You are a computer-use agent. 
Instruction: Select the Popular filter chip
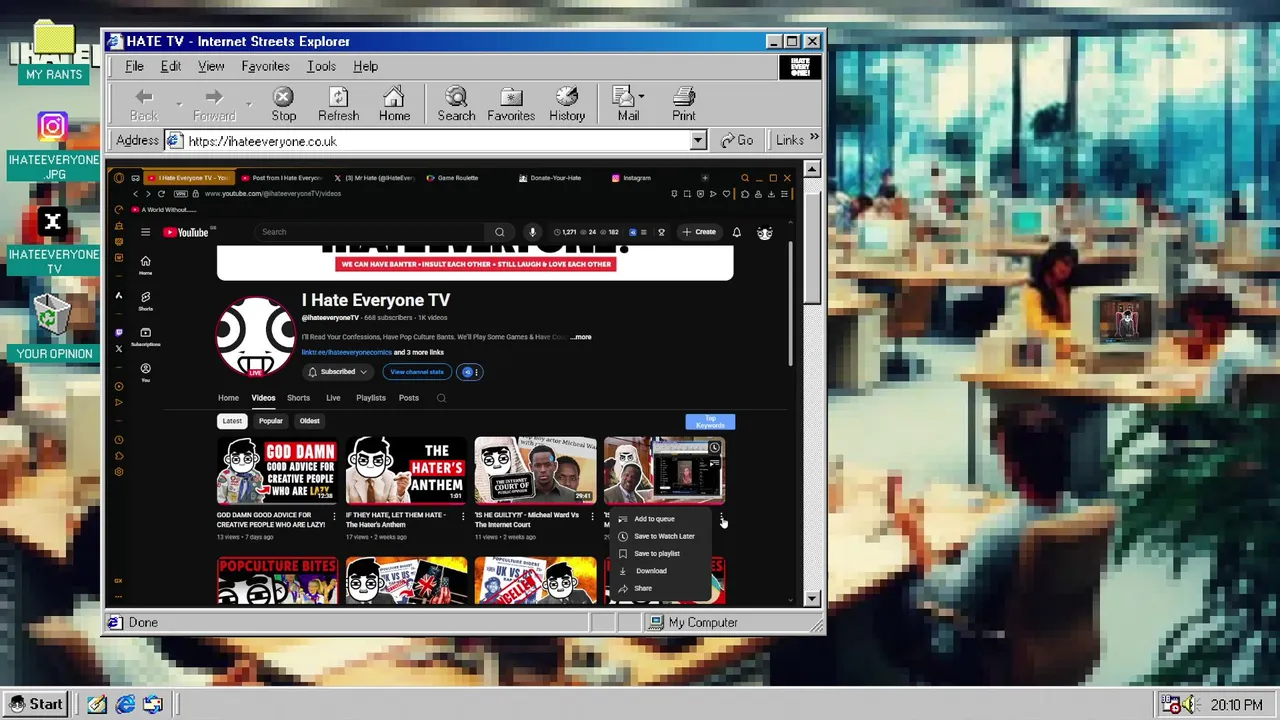(271, 421)
